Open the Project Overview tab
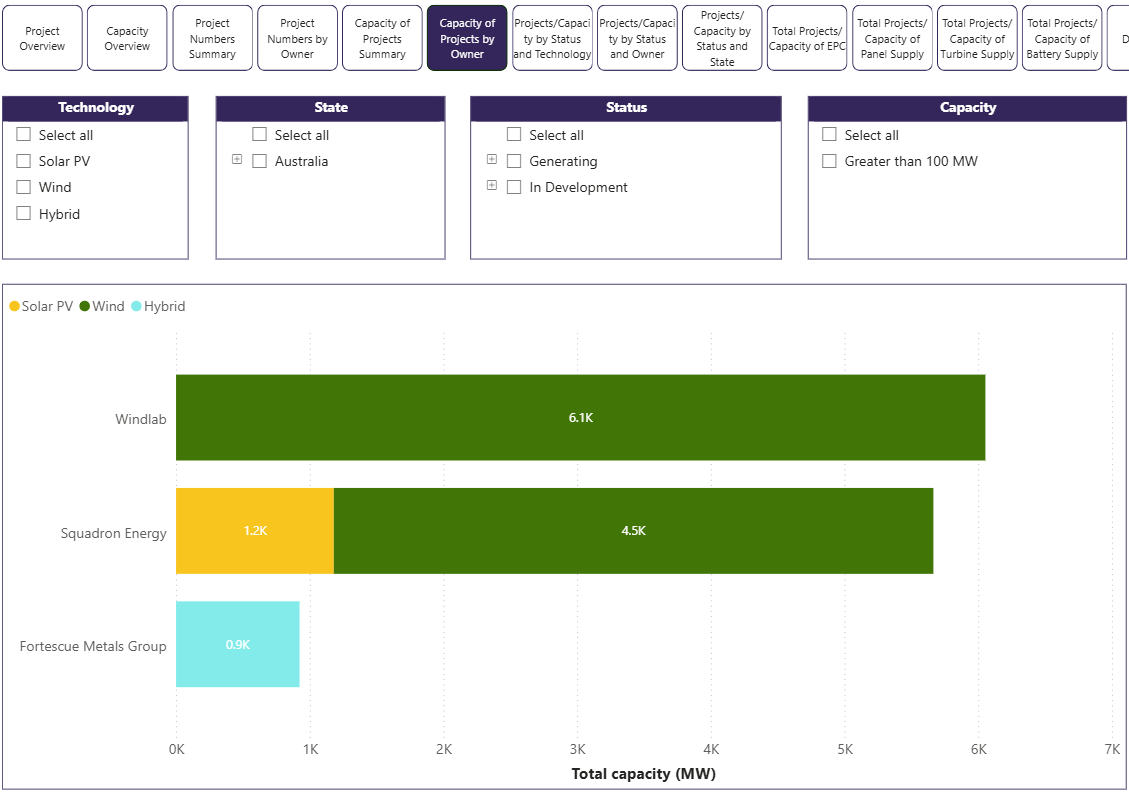1129x793 pixels. point(42,38)
